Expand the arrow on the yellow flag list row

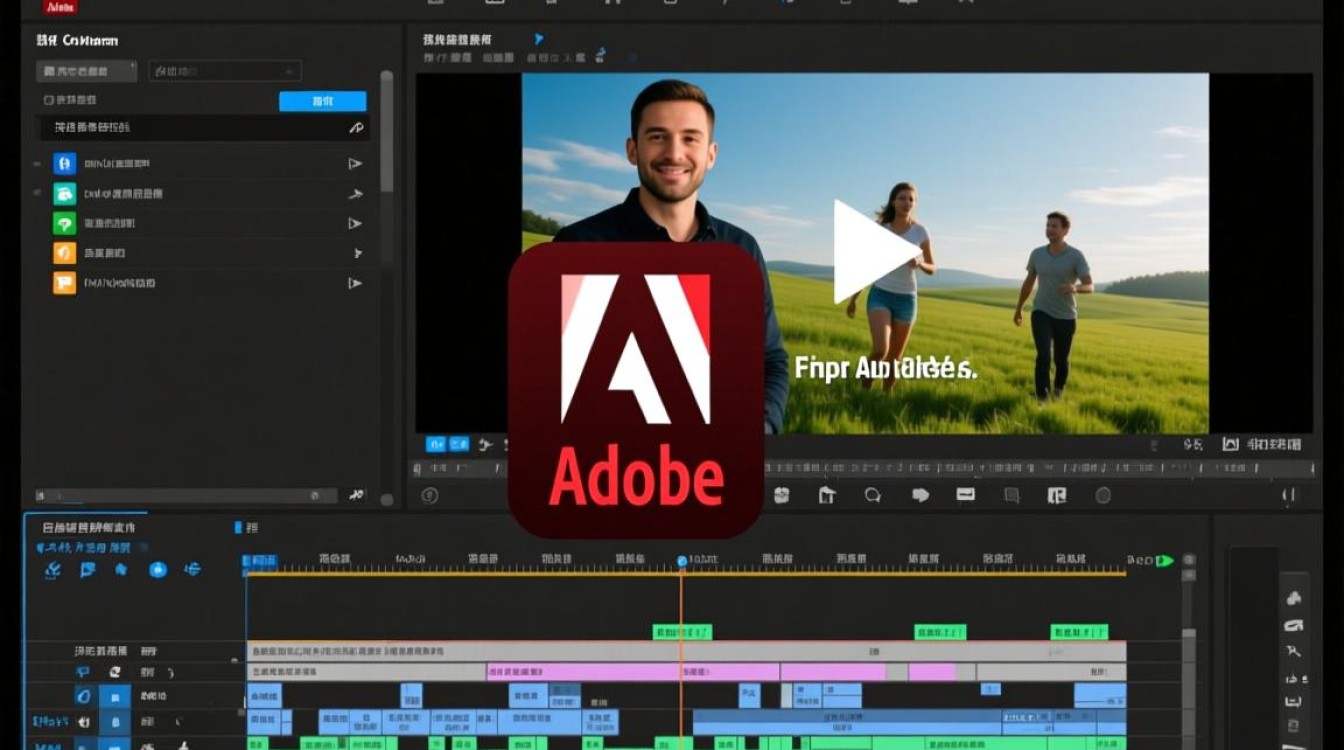pyautogui.click(x=354, y=283)
